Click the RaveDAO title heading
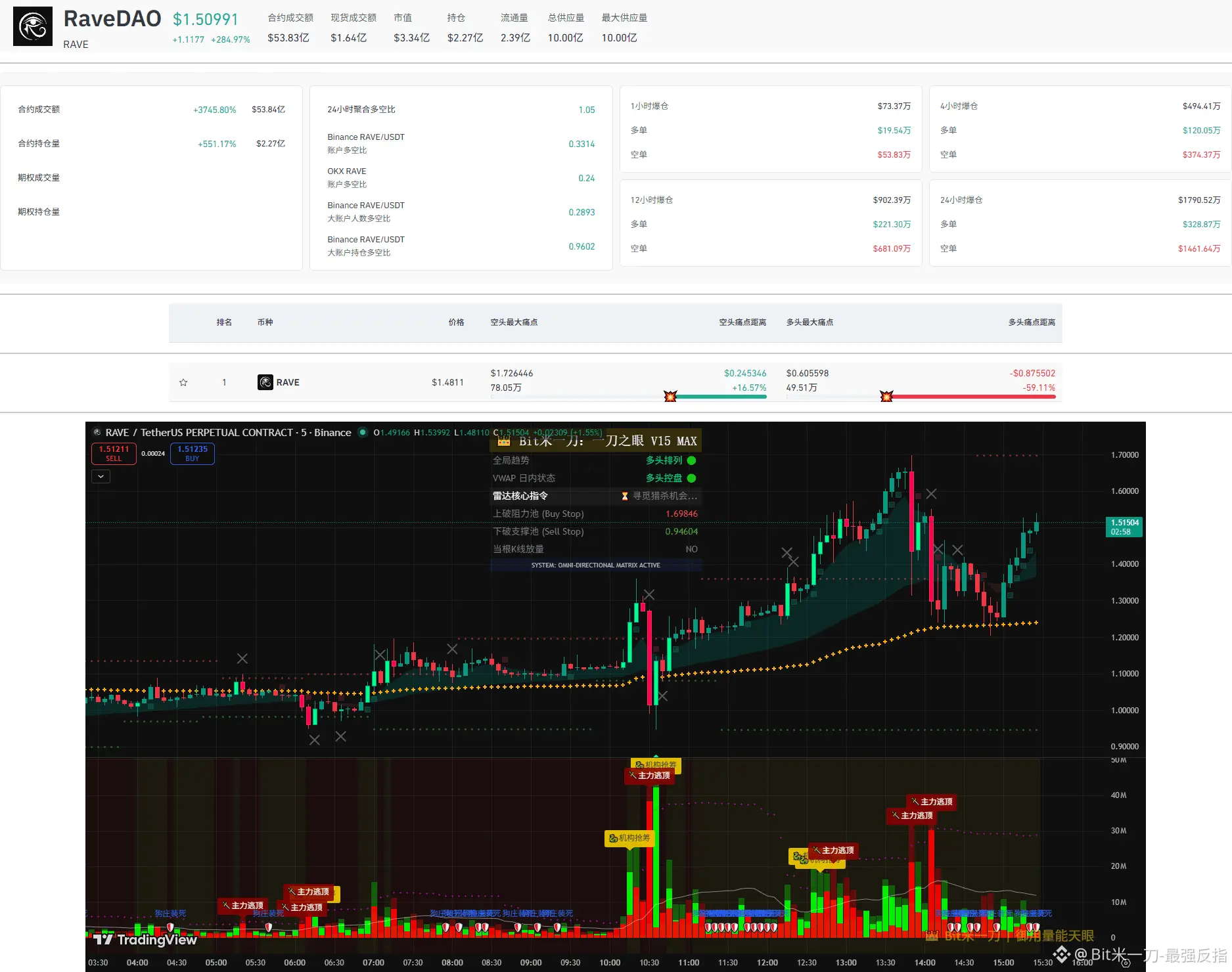Image resolution: width=1232 pixels, height=972 pixels. [112, 19]
